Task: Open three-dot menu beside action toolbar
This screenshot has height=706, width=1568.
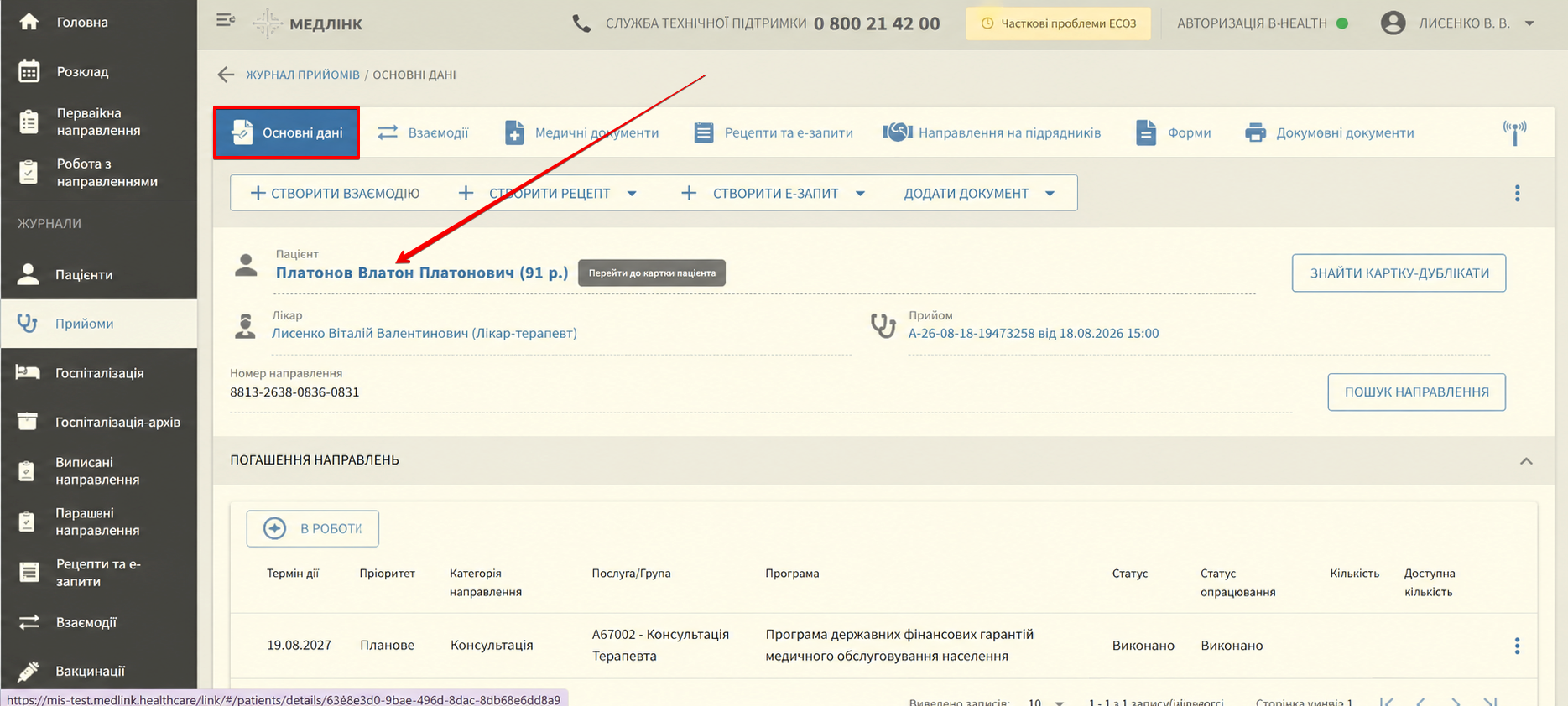Action: (1517, 194)
